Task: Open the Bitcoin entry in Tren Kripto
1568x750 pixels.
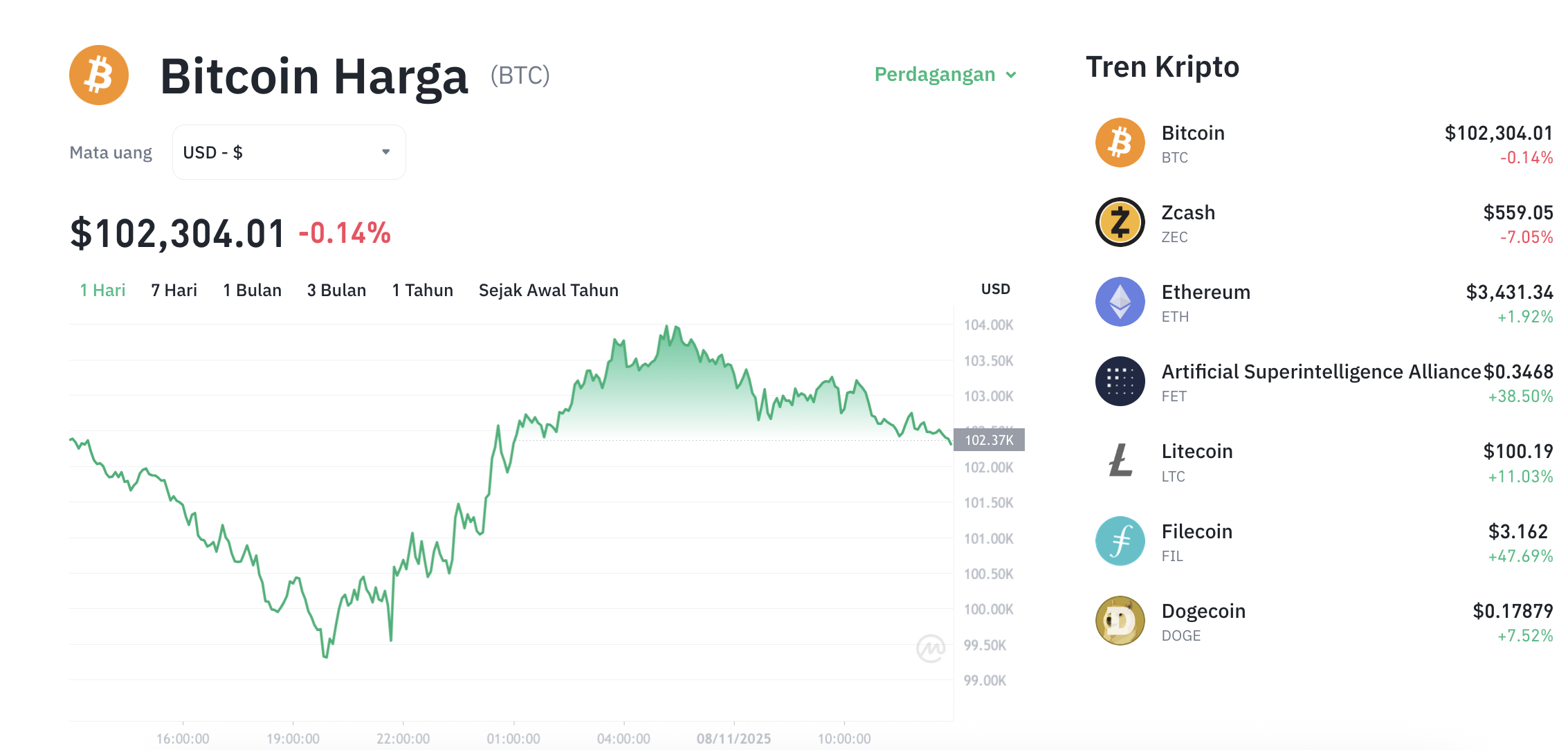Action: tap(1192, 133)
